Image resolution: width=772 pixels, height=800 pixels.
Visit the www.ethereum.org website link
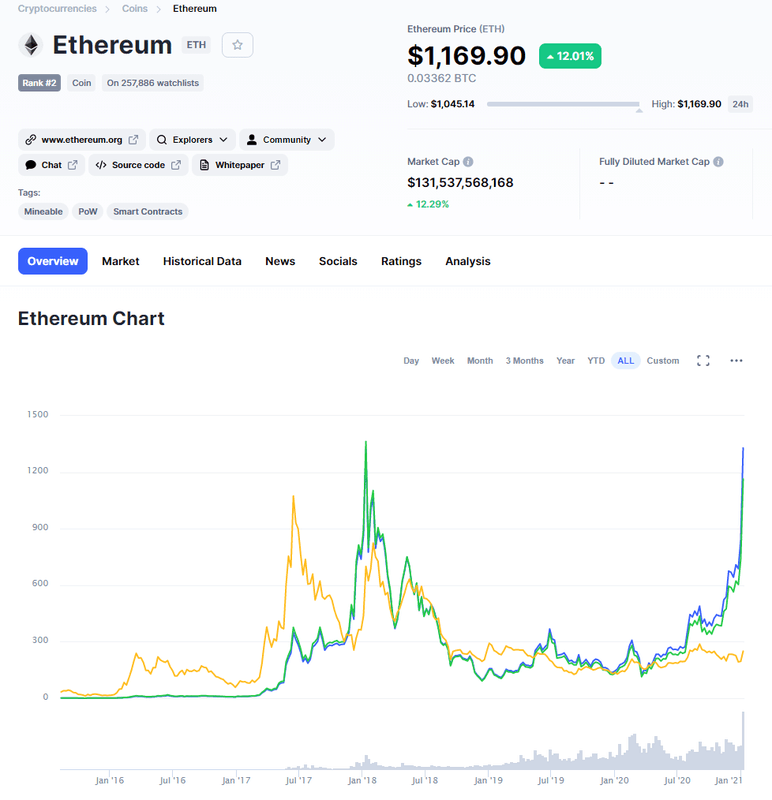point(82,140)
